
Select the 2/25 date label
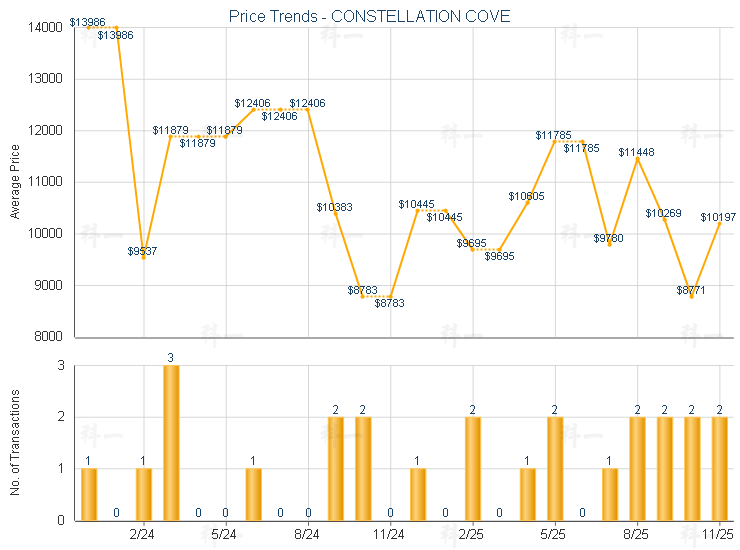coord(472,534)
